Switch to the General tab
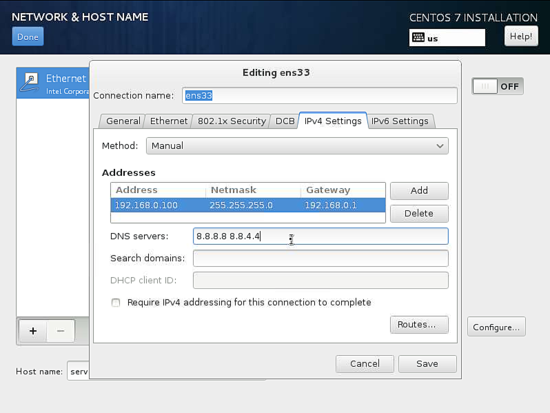This screenshot has width=550, height=413. pos(123,121)
